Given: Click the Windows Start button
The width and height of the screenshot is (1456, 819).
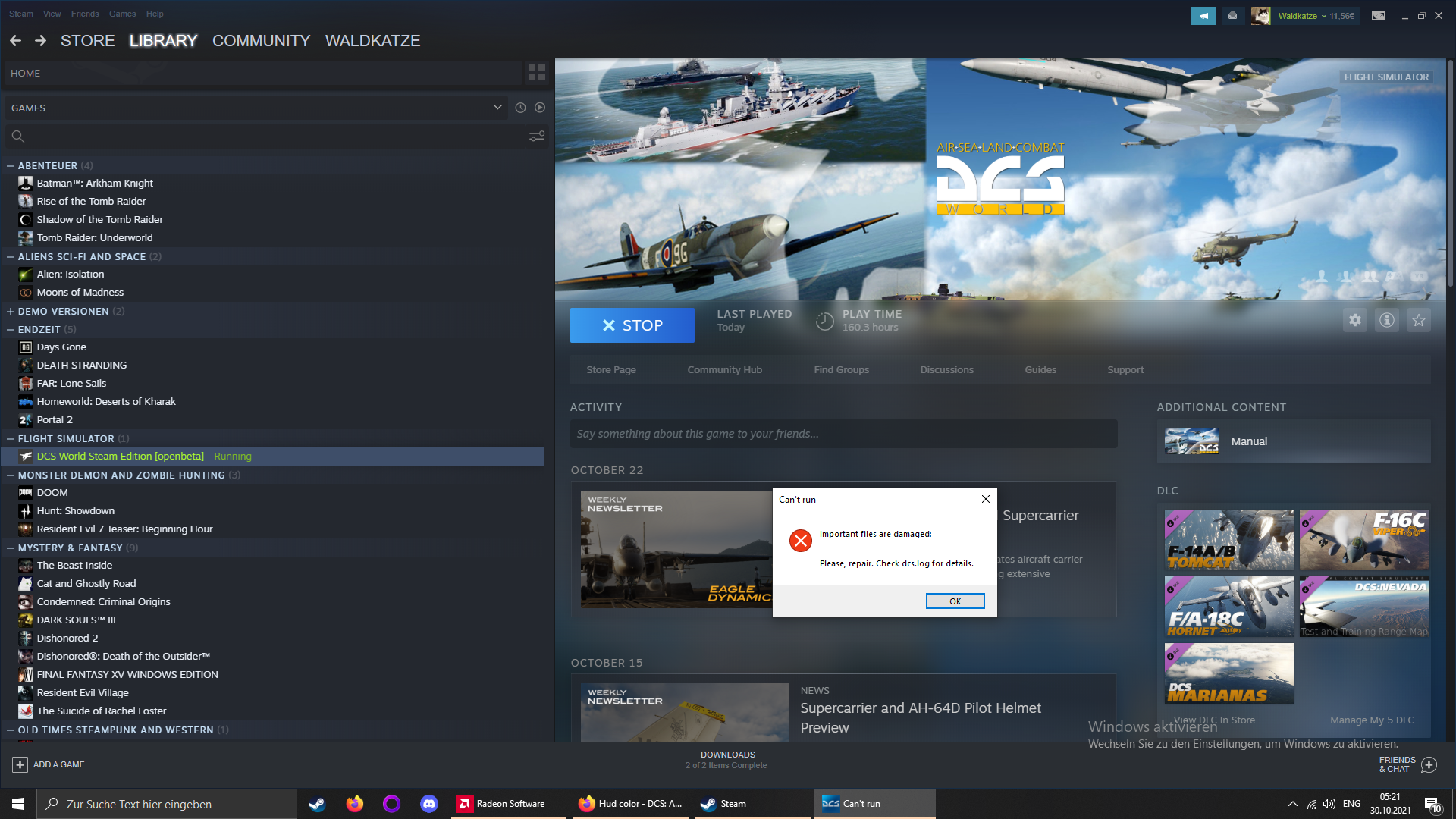Looking at the screenshot, I should [x=18, y=804].
